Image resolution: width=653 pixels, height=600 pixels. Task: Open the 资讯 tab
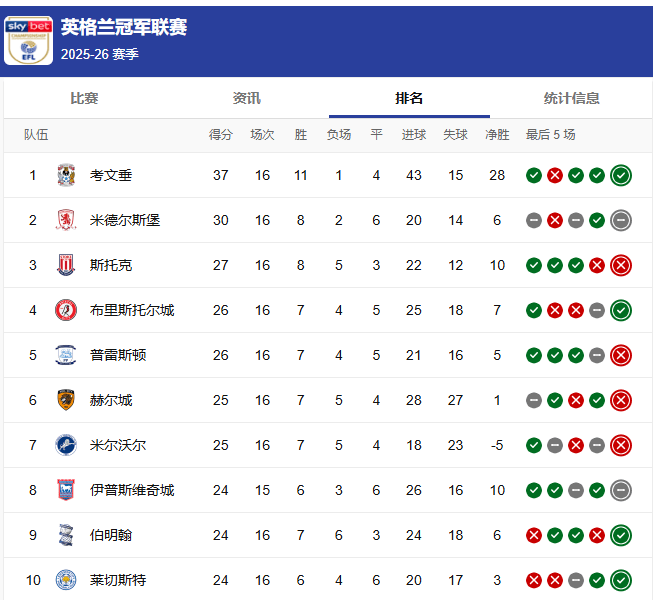(x=246, y=98)
